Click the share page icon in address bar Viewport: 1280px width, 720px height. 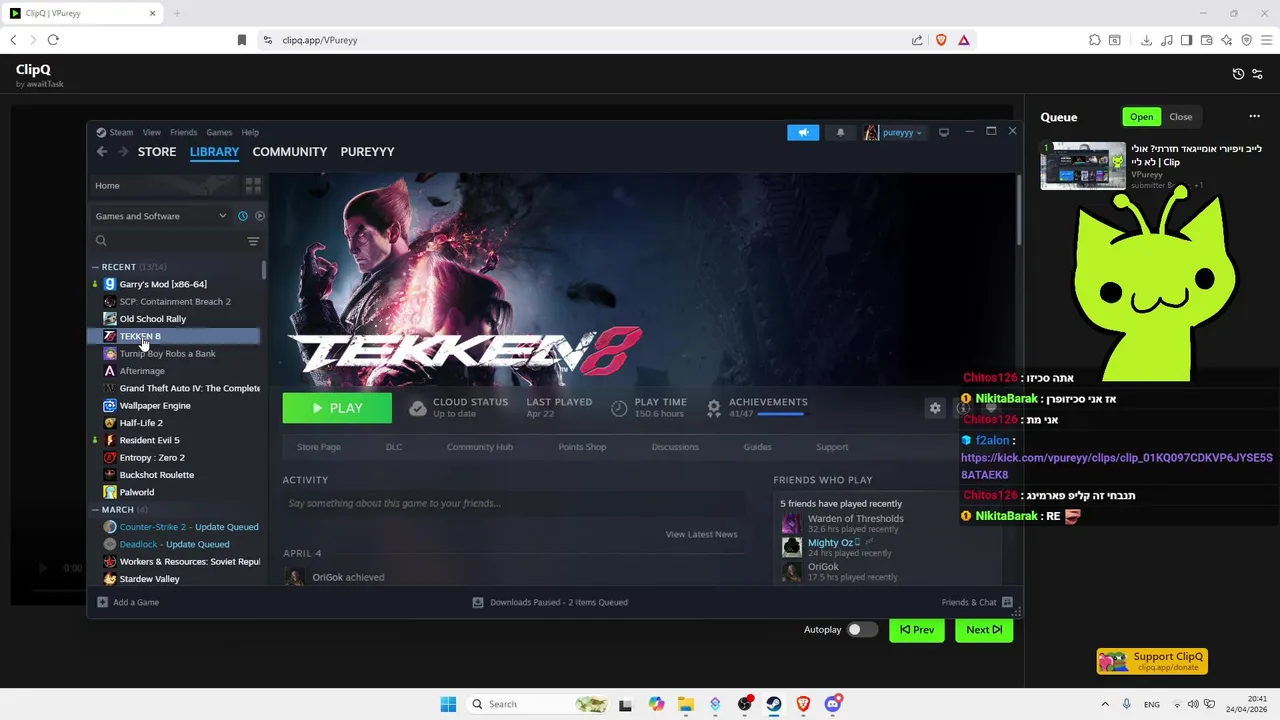click(917, 40)
